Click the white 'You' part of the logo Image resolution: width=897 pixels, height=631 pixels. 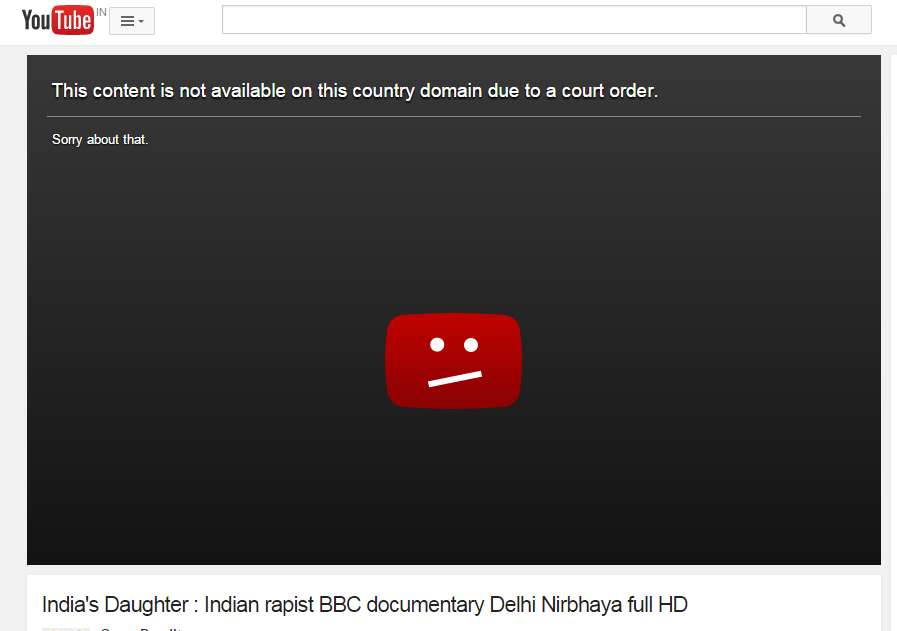click(36, 21)
